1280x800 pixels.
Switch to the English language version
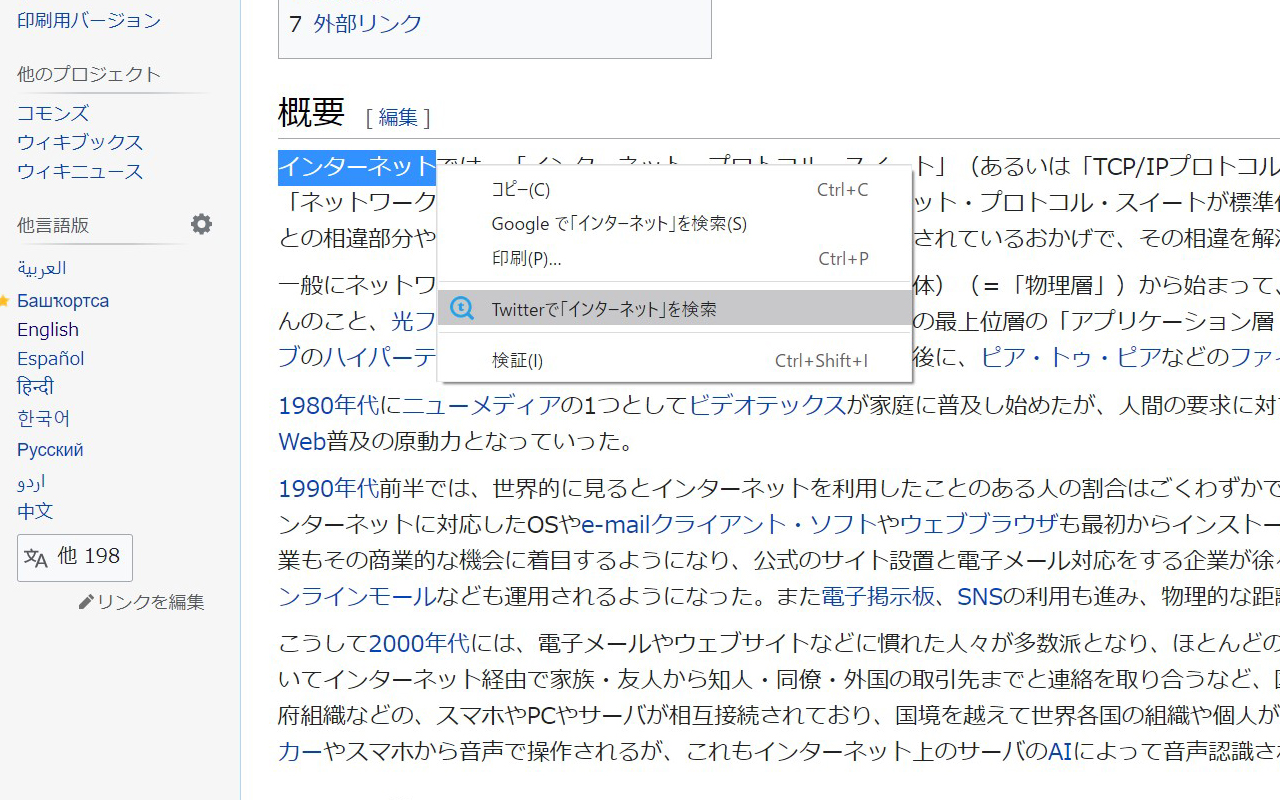point(48,329)
